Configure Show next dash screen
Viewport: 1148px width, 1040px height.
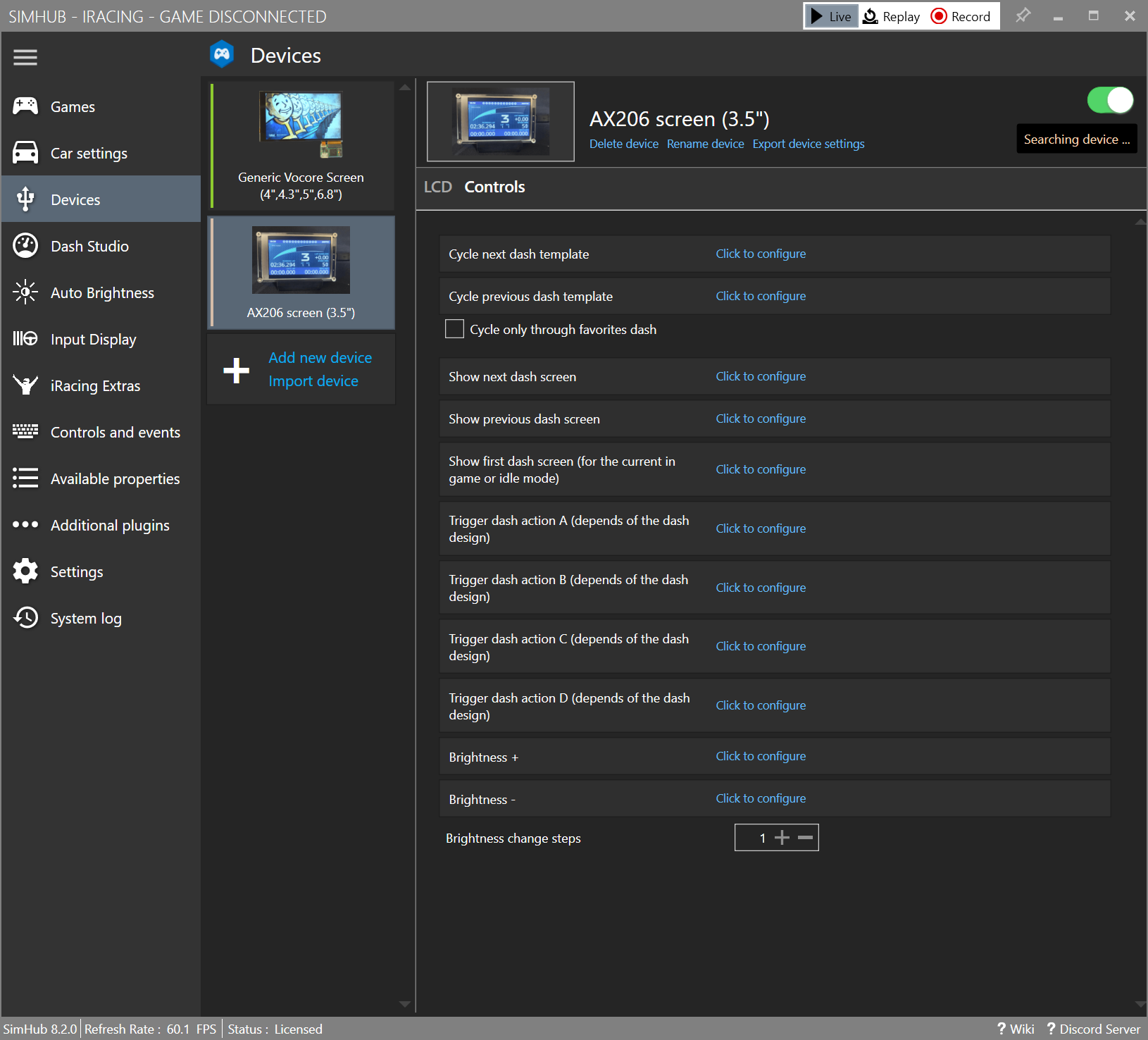pyautogui.click(x=761, y=376)
